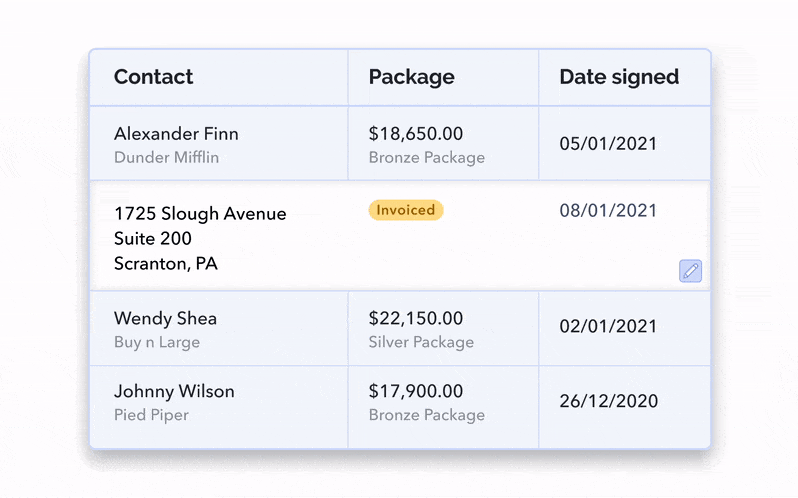Click the date 08/01/2021
798x498 pixels.
pyautogui.click(x=608, y=210)
